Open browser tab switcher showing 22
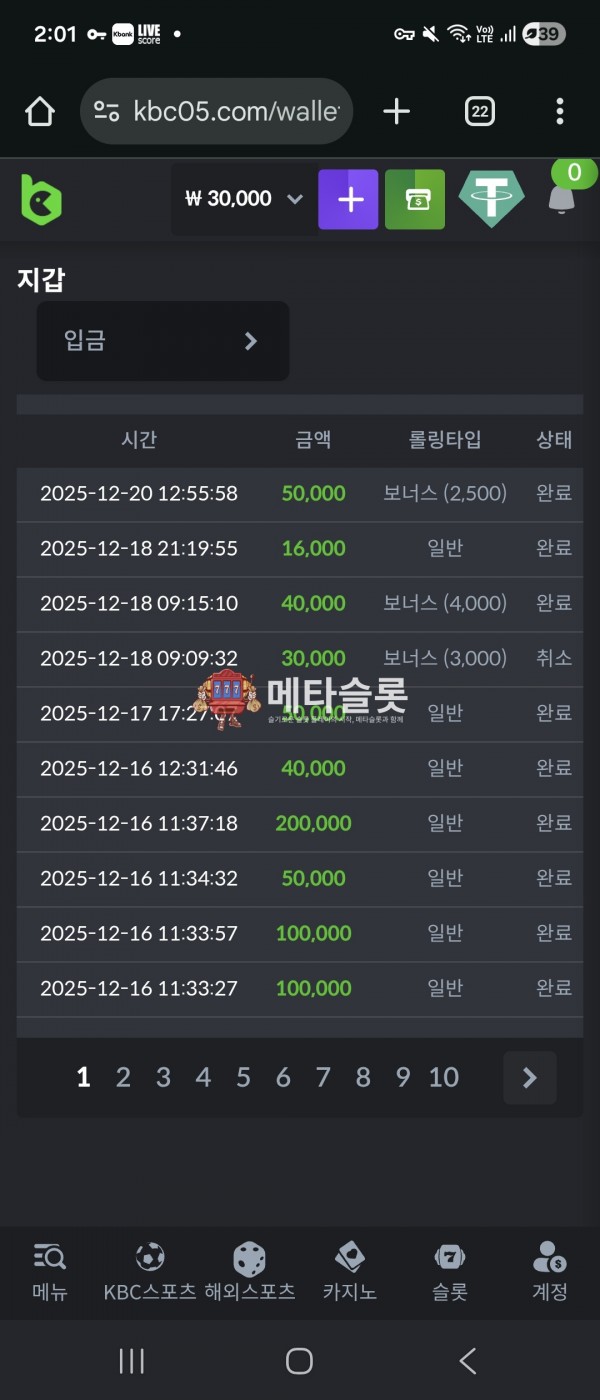Screen dimensions: 600x1400 (x=480, y=112)
